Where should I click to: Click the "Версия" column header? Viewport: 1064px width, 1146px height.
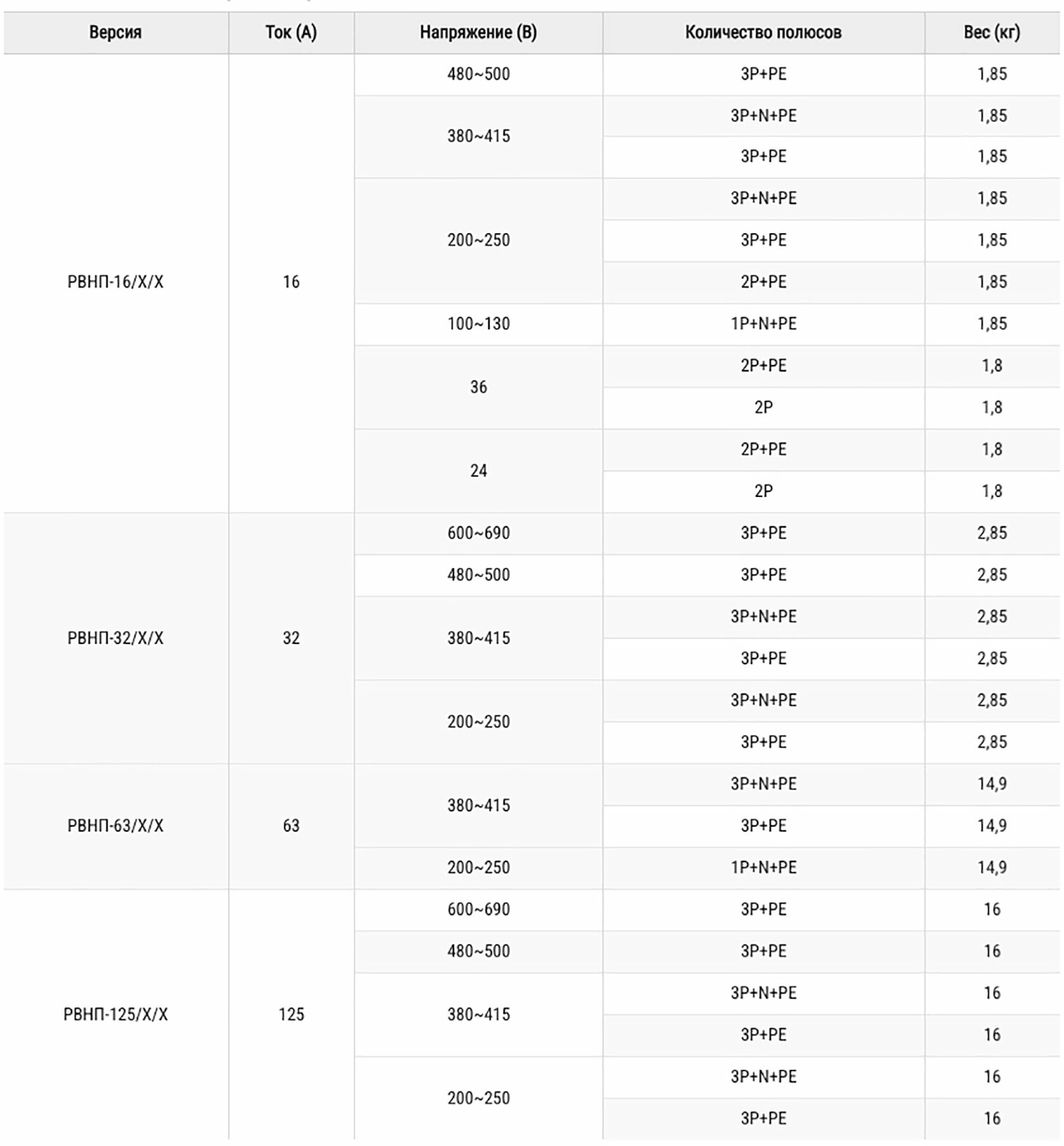click(x=115, y=32)
